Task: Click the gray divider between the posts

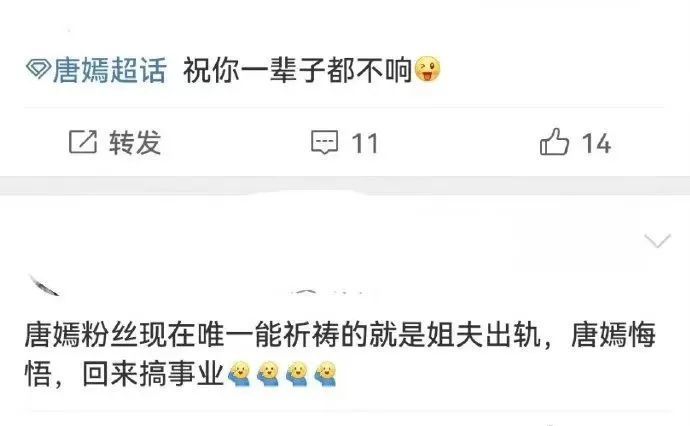Action: coord(345,185)
